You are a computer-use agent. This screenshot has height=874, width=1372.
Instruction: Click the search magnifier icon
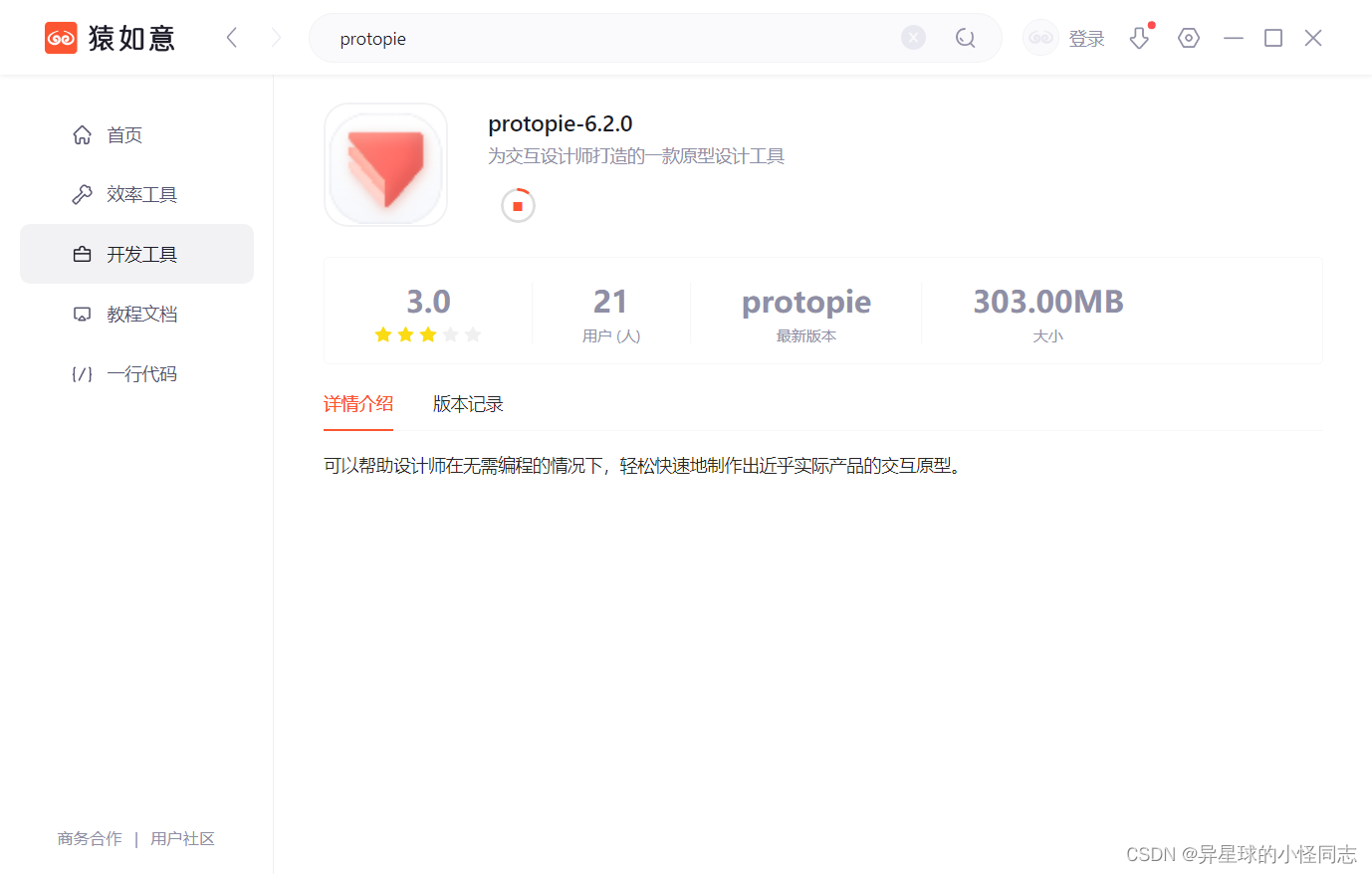[x=965, y=38]
